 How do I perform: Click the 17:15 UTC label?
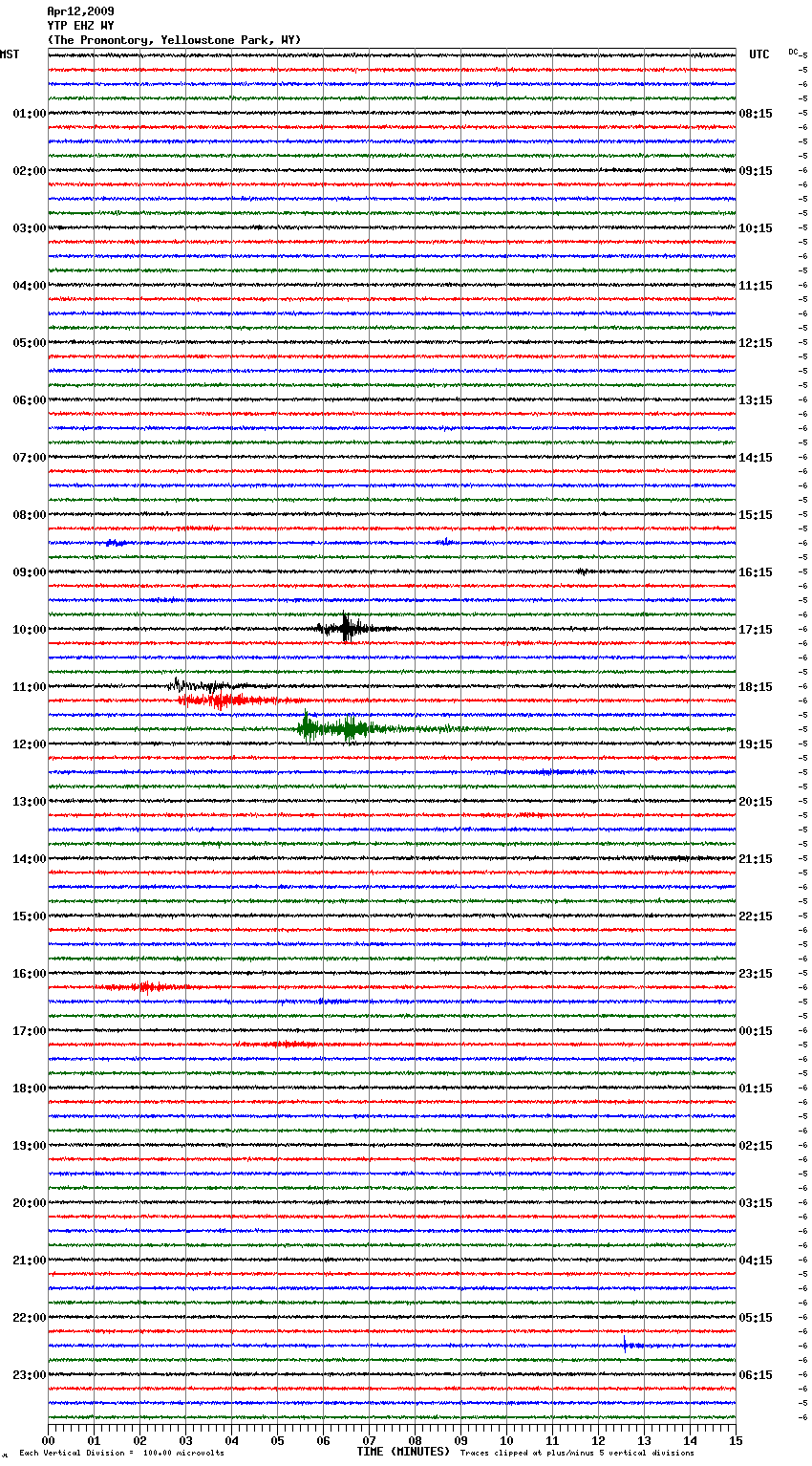tap(756, 630)
